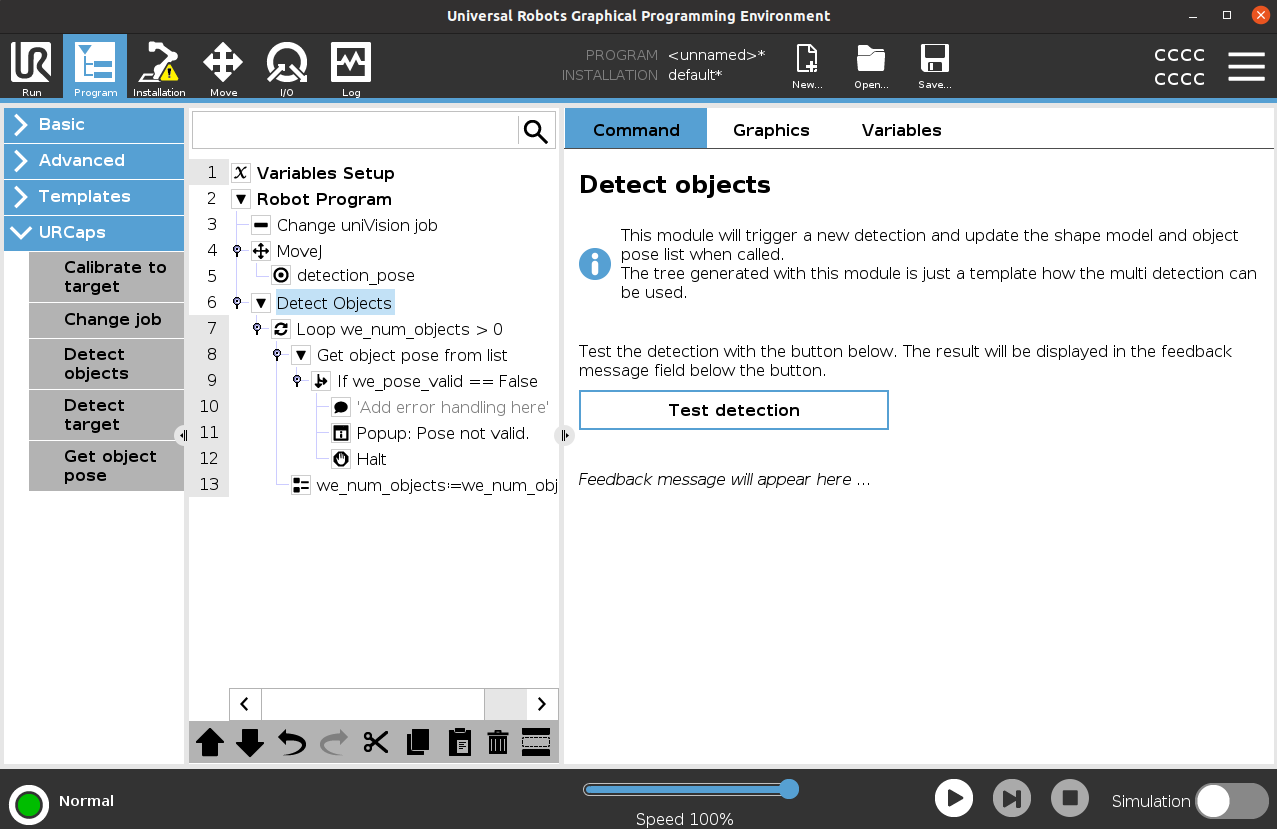Collapse the left panel divider handle
The image size is (1277, 829).
182,435
